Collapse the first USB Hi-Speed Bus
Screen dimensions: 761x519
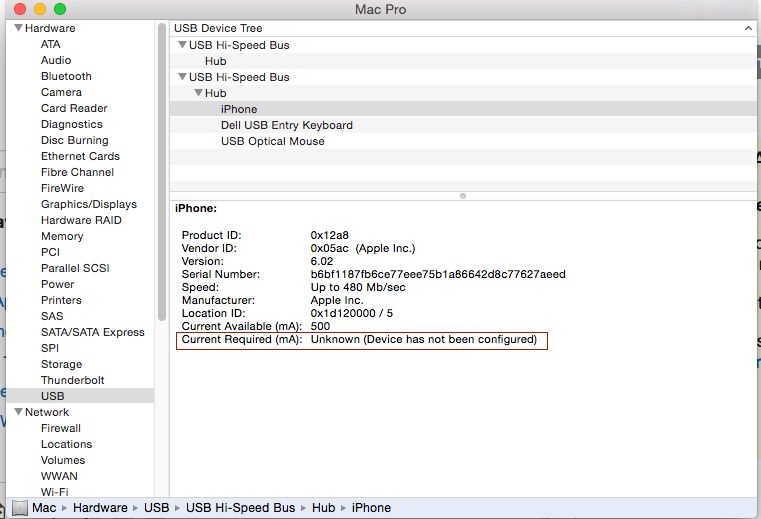point(182,45)
